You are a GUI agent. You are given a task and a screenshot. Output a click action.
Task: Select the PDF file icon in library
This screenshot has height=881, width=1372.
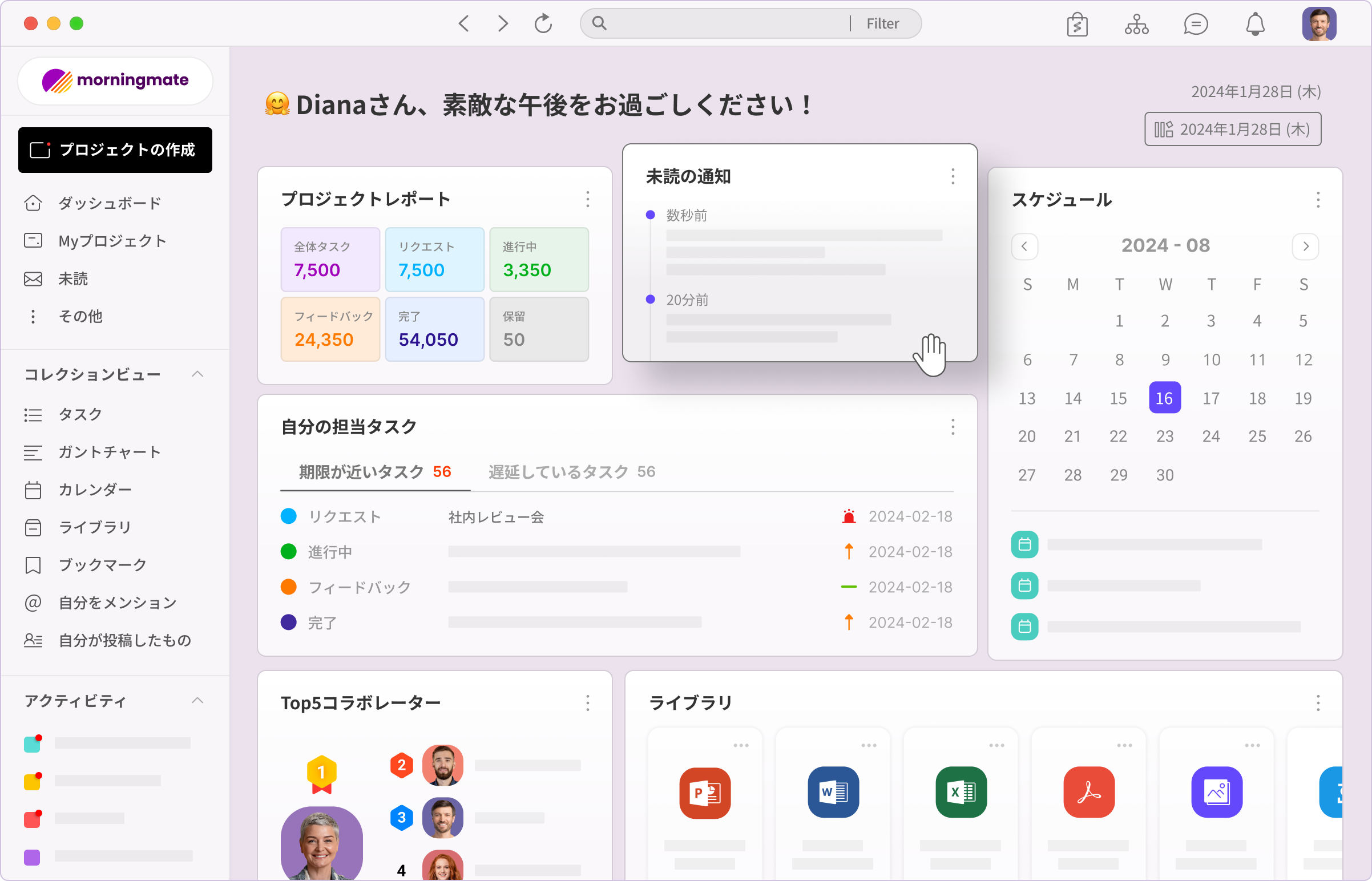pyautogui.click(x=1088, y=793)
